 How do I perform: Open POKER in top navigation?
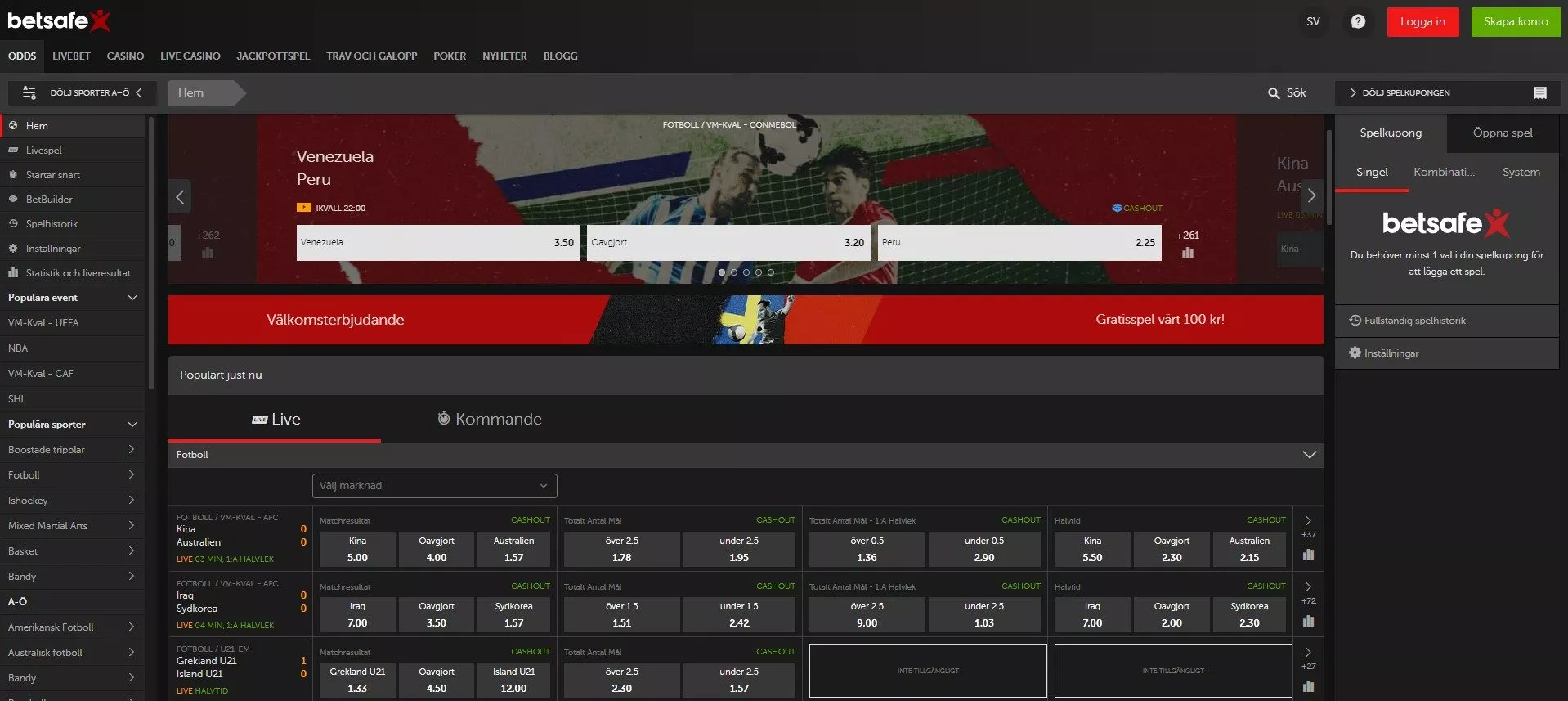pos(450,56)
